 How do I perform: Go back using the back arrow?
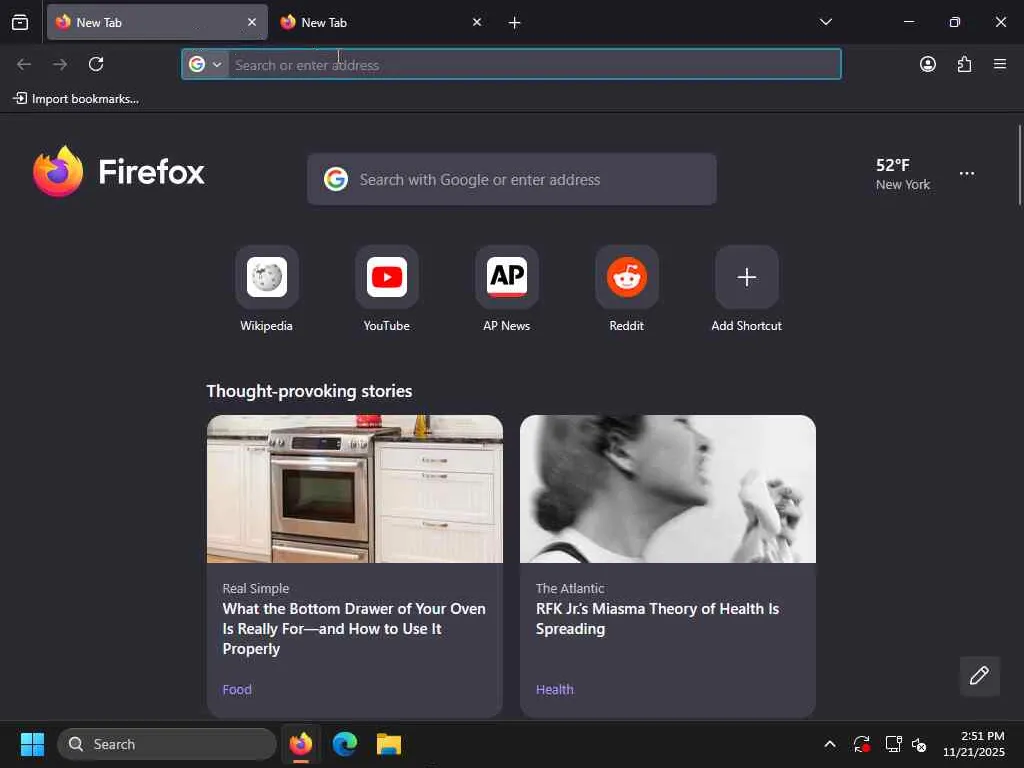tap(24, 64)
